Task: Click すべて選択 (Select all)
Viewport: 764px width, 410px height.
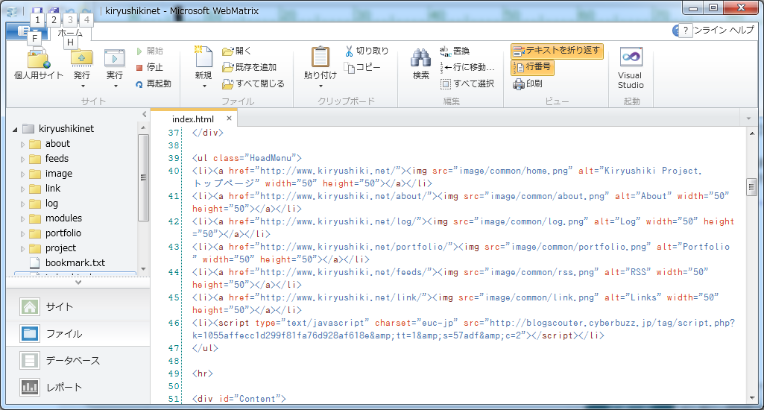Action: coord(467,84)
